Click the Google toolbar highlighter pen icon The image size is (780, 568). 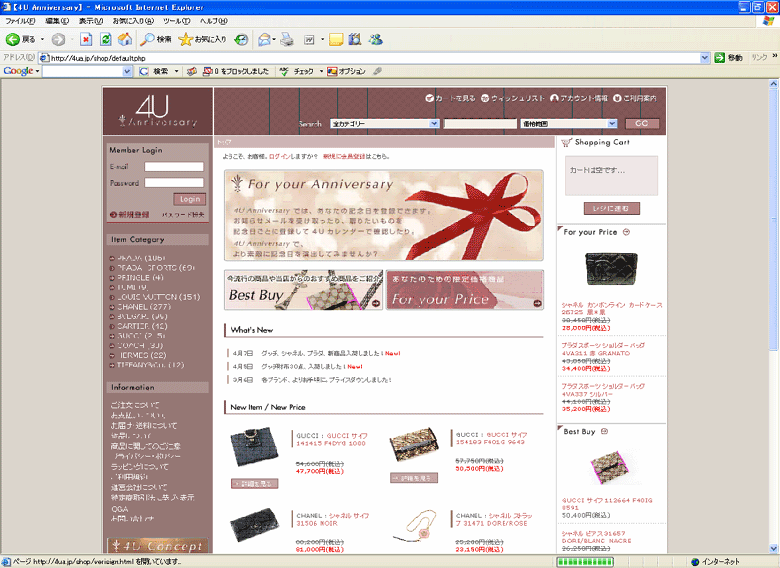coord(378,71)
